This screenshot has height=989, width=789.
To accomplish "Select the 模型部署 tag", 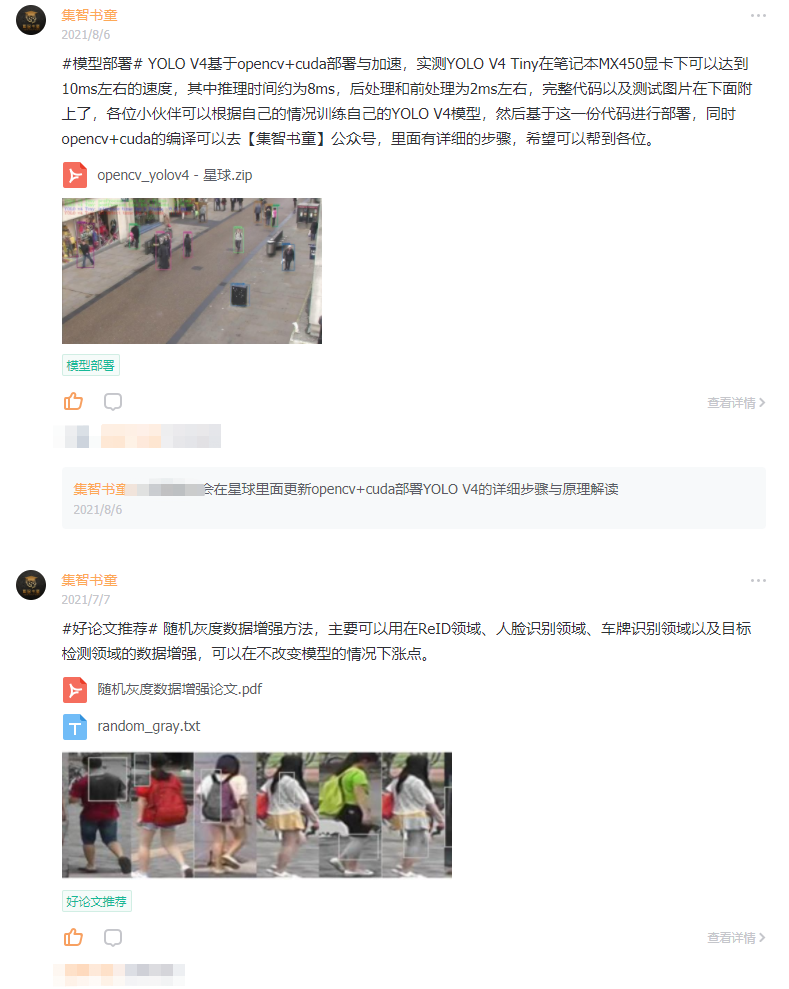I will point(91,365).
